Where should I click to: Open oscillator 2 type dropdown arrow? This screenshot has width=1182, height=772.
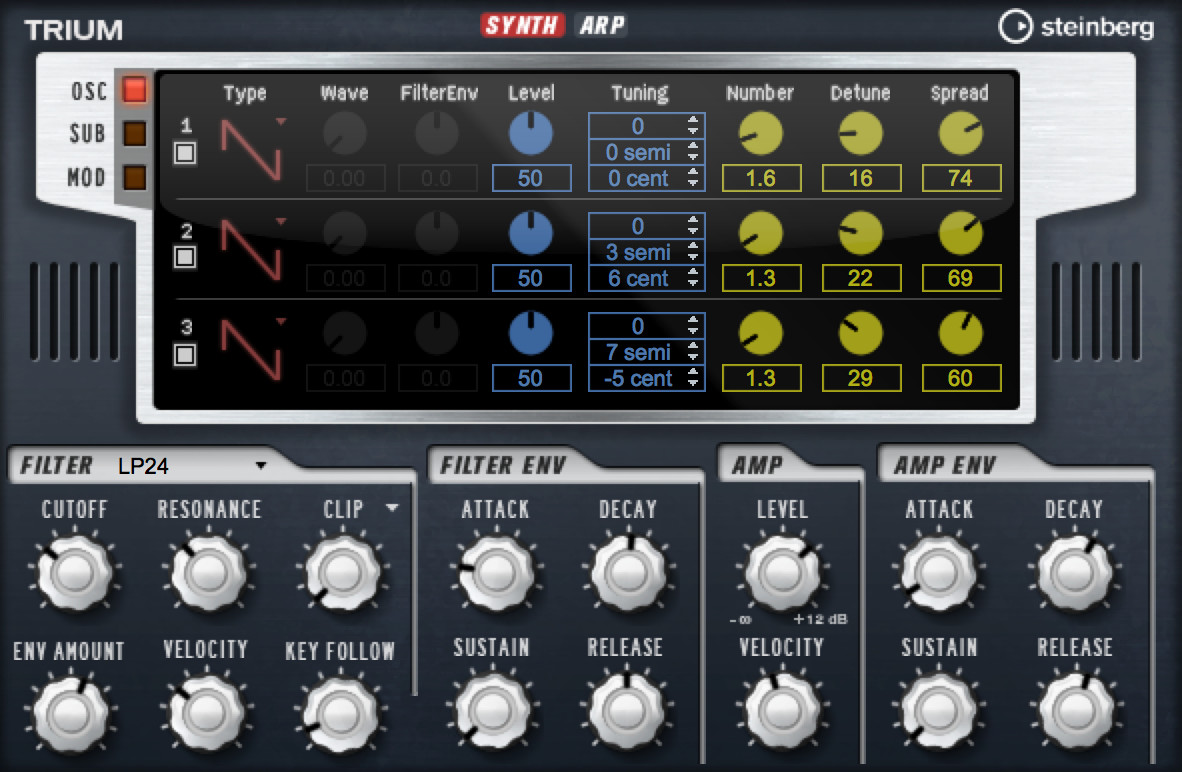tap(281, 222)
